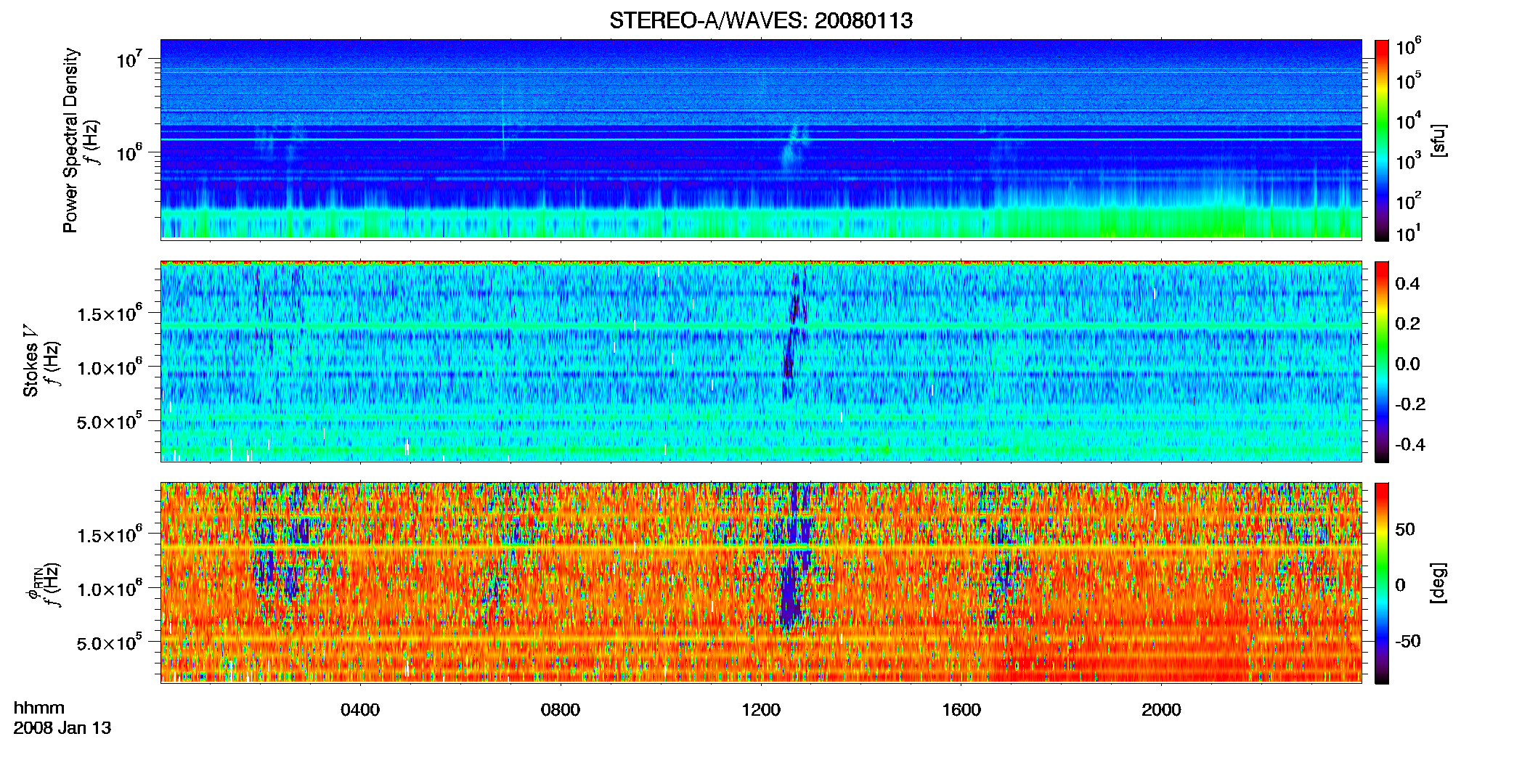Click the [sfu] colorbar unit label
This screenshot has height=784, width=1522.
pos(1438,140)
